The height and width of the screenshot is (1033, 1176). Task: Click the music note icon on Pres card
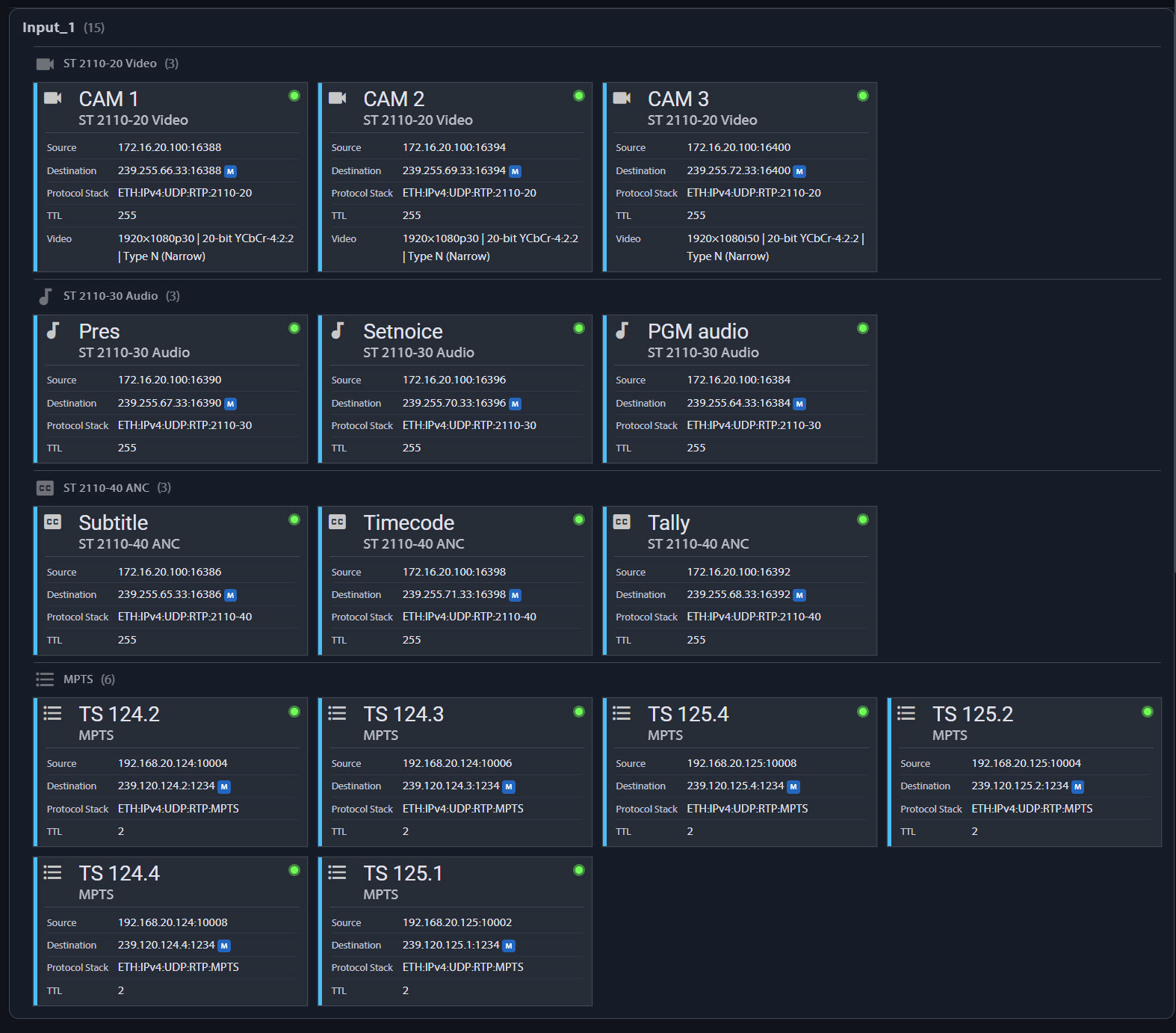53,330
